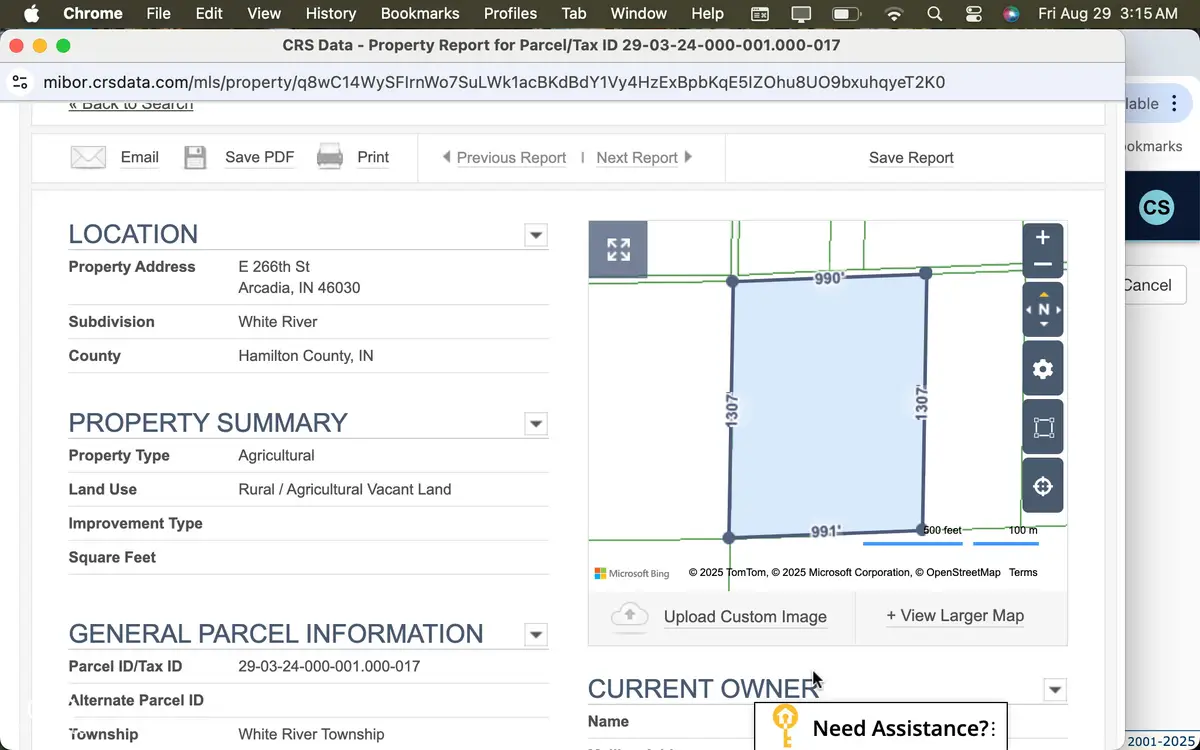
Task: Open the CURRENT OWNER section dropdown
Action: [1055, 689]
